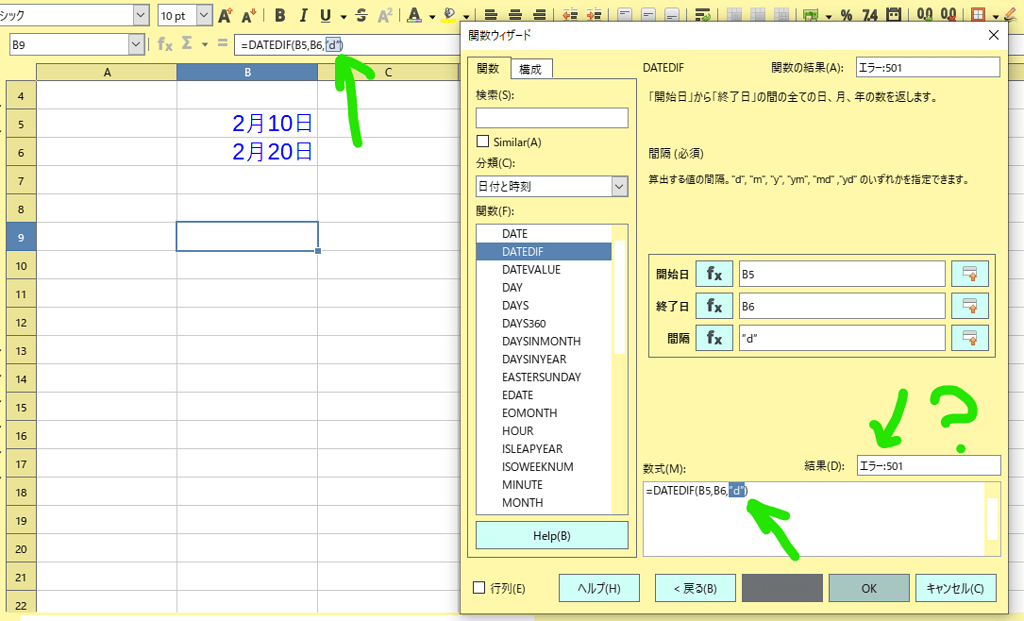This screenshot has width=1024, height=621.
Task: Expand the underline style dropdown arrow
Action: (x=343, y=15)
